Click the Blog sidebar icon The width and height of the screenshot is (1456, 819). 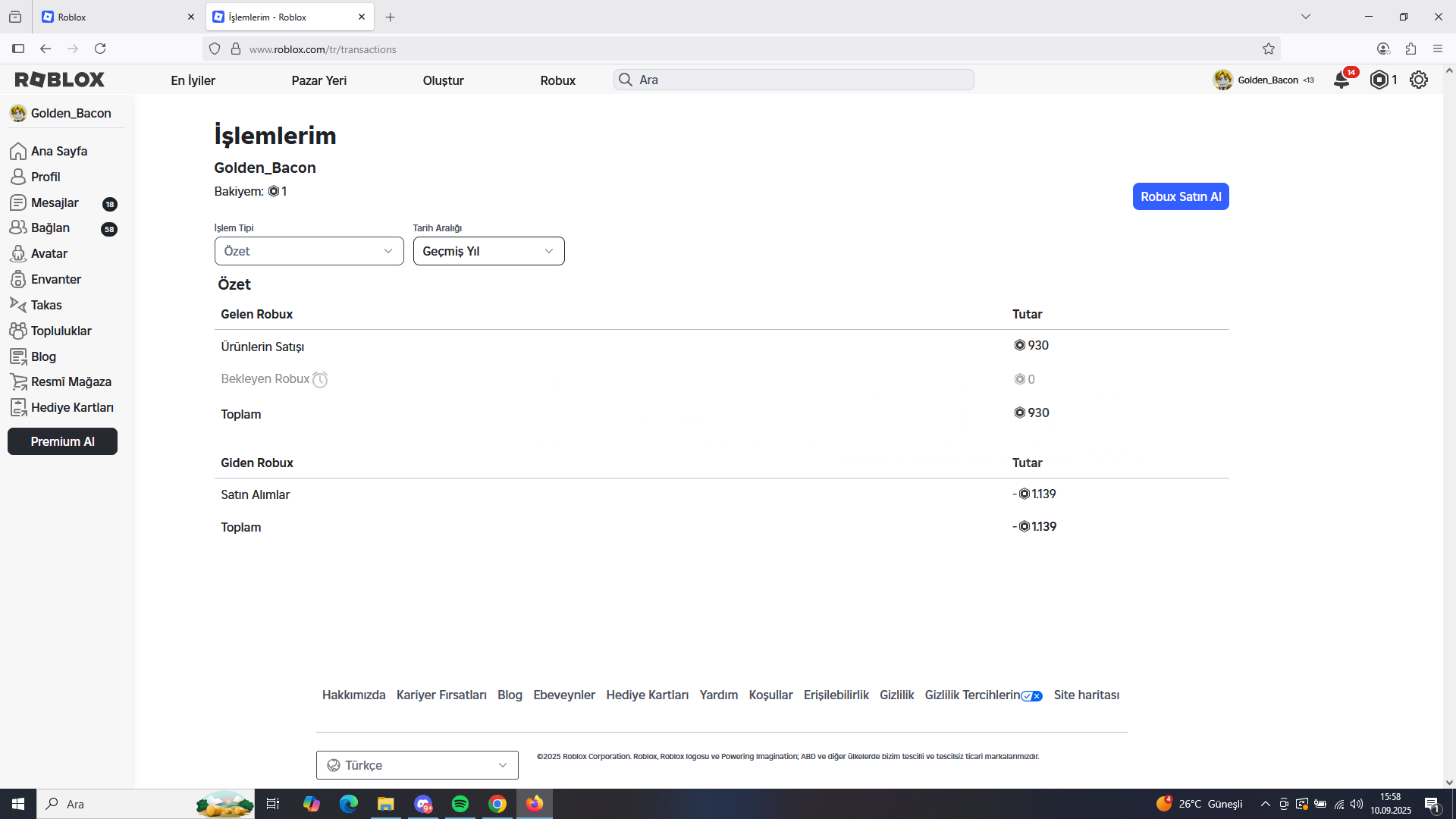tap(18, 356)
